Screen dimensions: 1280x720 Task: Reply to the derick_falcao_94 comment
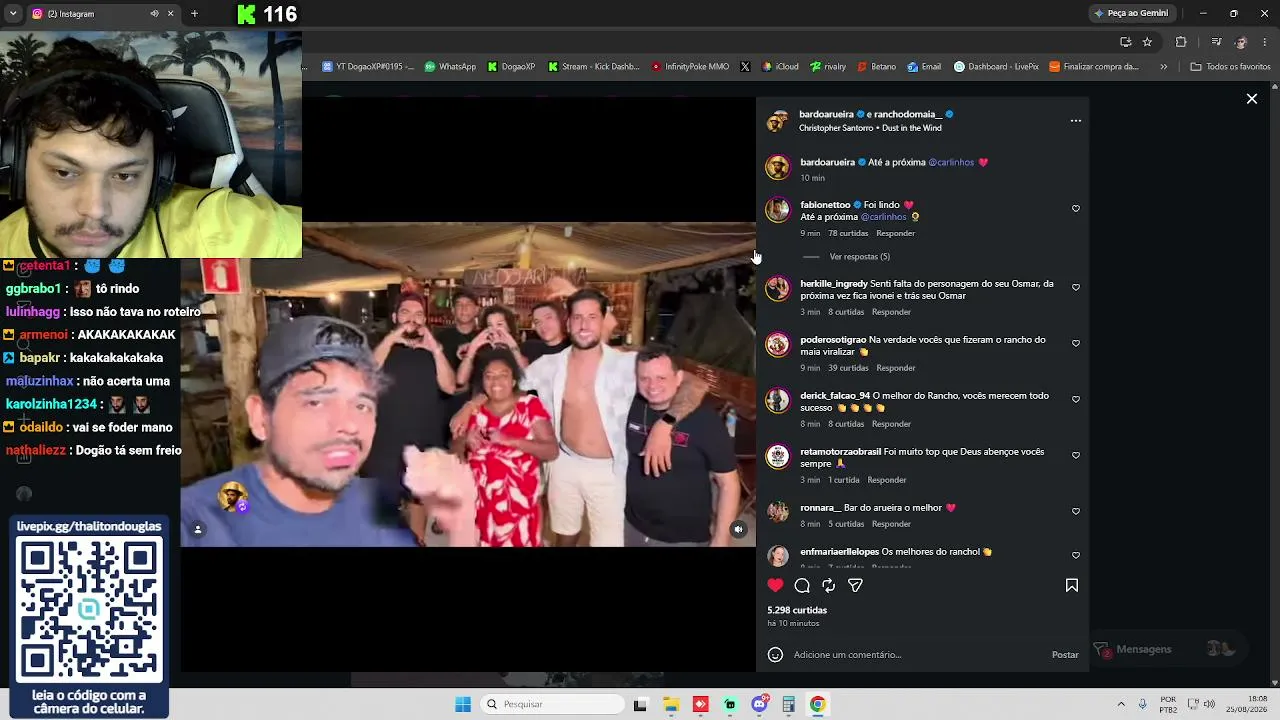pos(891,424)
